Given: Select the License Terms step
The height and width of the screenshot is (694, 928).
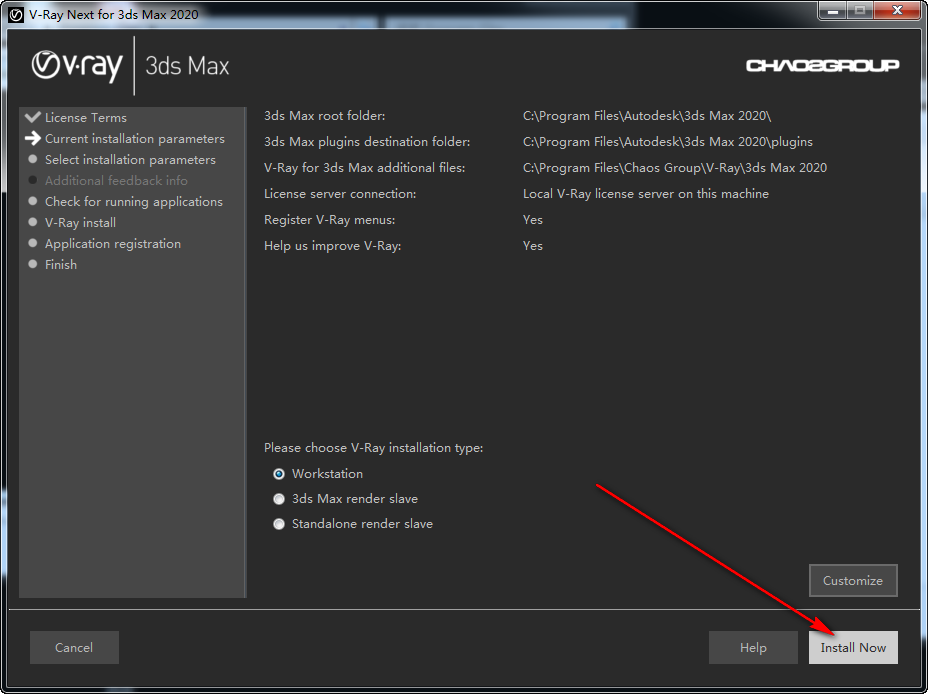Looking at the screenshot, I should pyautogui.click(x=86, y=118).
